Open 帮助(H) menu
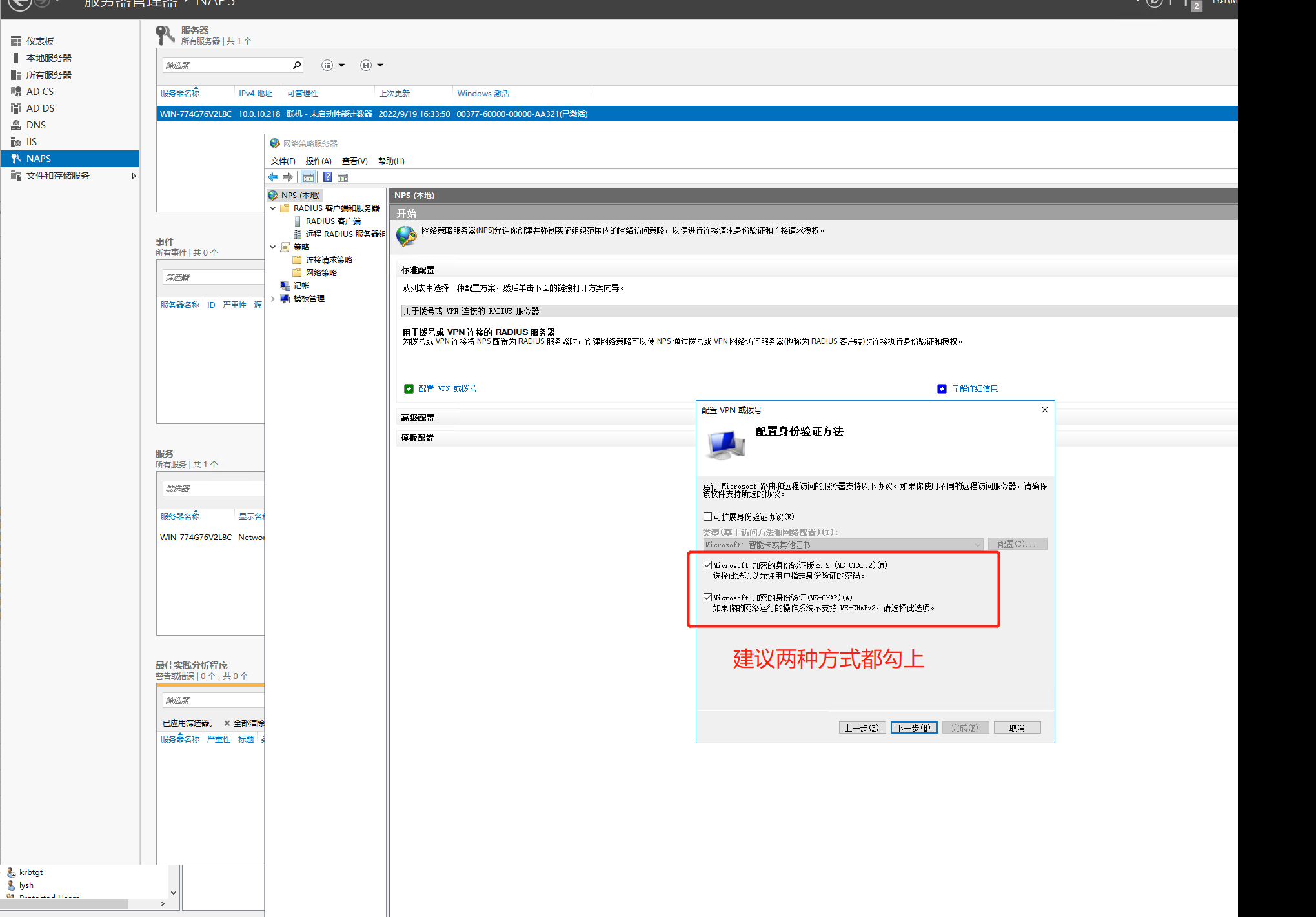Viewport: 1316px width, 917px height. [x=391, y=161]
